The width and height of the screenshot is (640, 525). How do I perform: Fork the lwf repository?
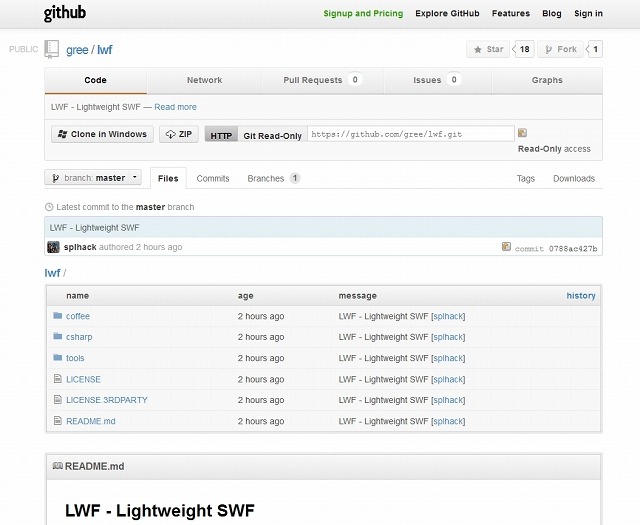(560, 49)
